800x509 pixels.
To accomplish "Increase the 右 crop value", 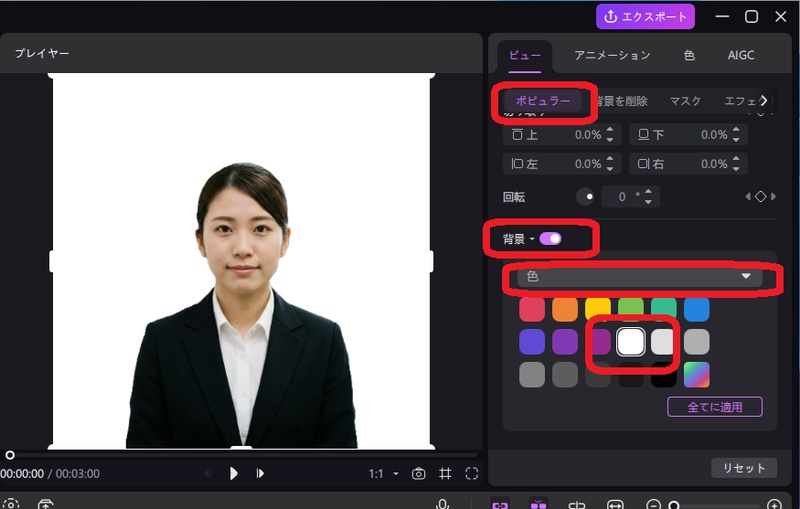I will click(736, 159).
